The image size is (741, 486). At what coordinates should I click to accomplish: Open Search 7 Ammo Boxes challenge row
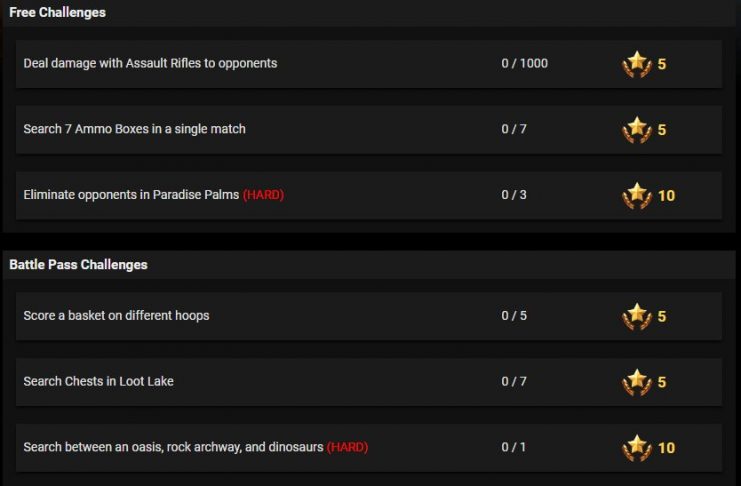point(369,130)
